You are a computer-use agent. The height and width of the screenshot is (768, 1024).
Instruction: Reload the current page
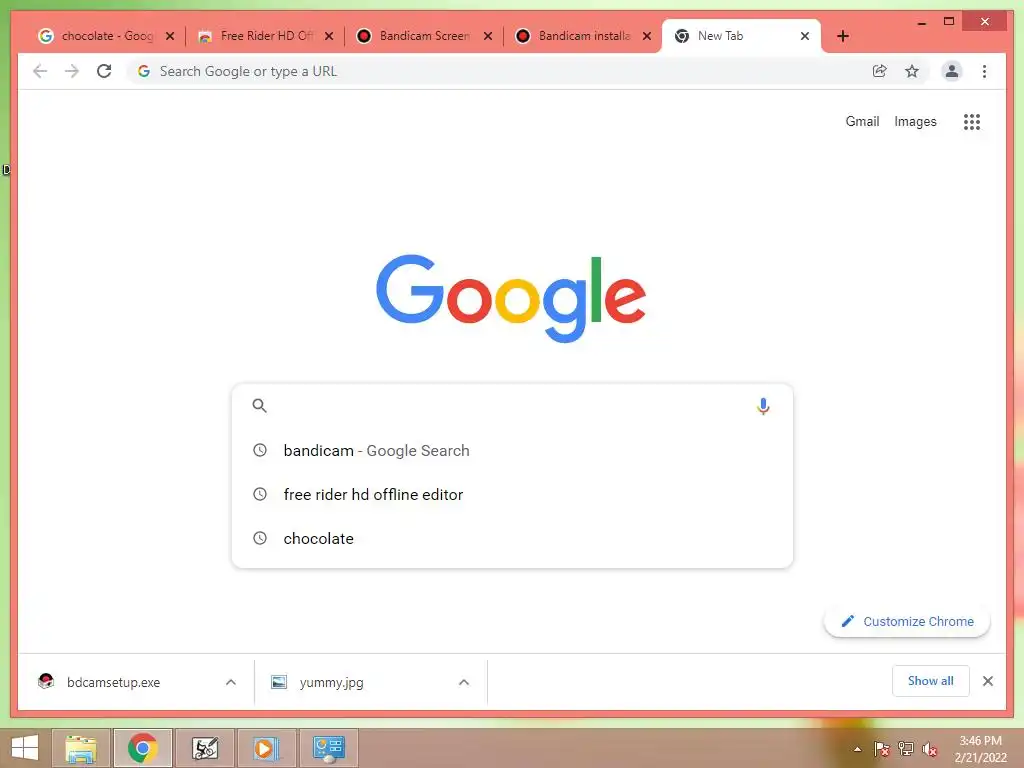104,71
